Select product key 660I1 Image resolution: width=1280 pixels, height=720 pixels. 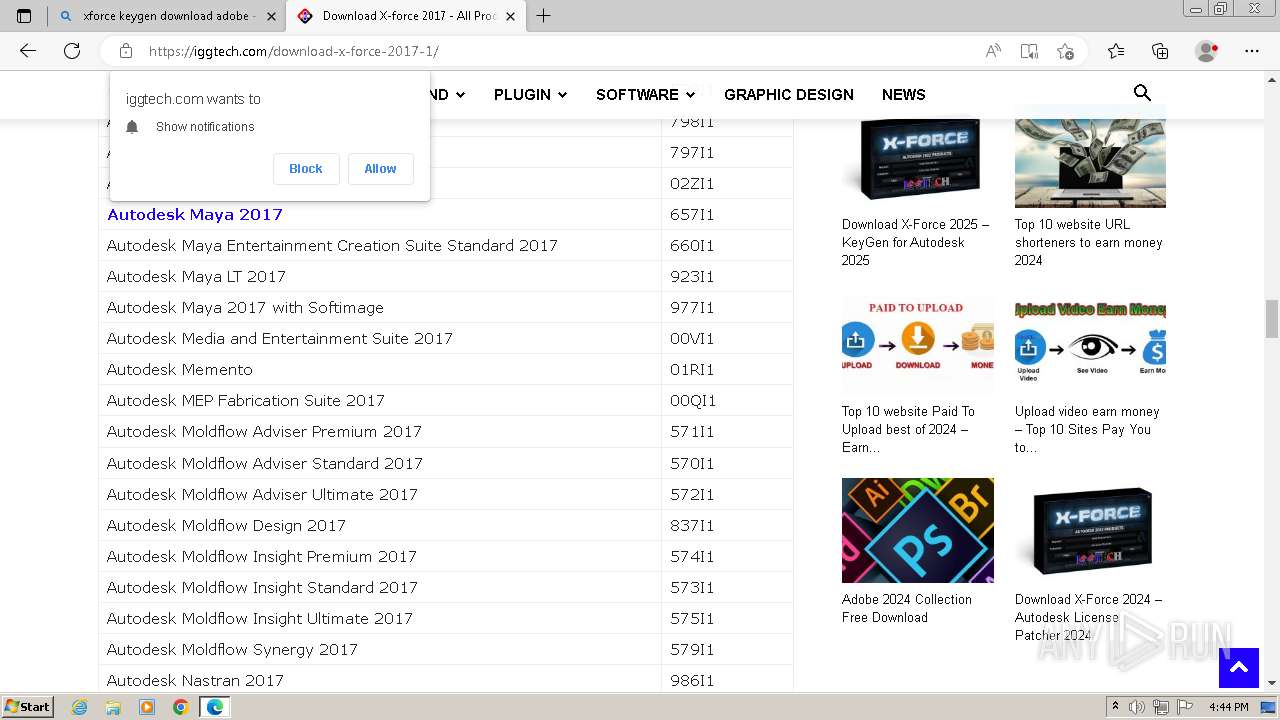(692, 245)
